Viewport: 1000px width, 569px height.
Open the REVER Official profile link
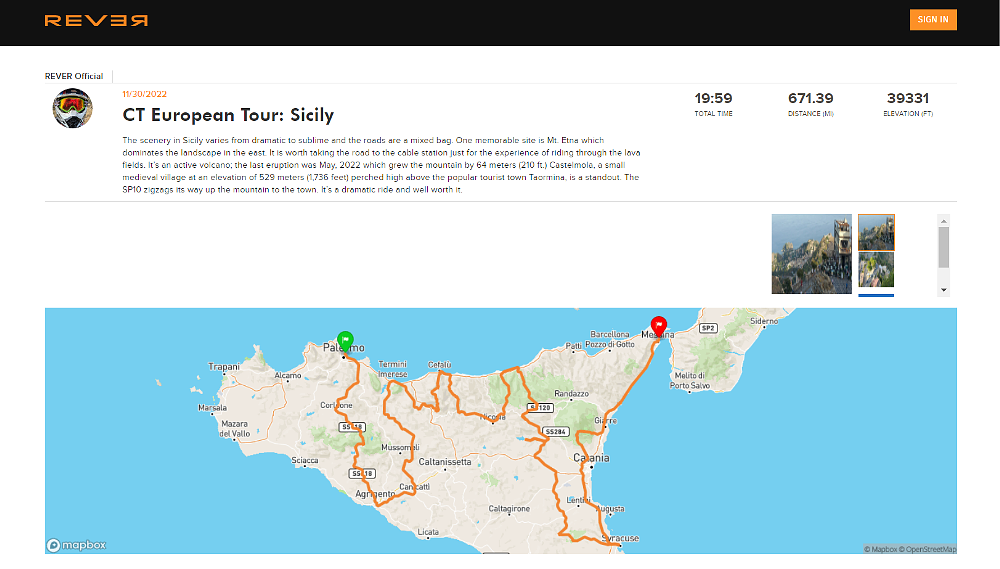[x=74, y=76]
